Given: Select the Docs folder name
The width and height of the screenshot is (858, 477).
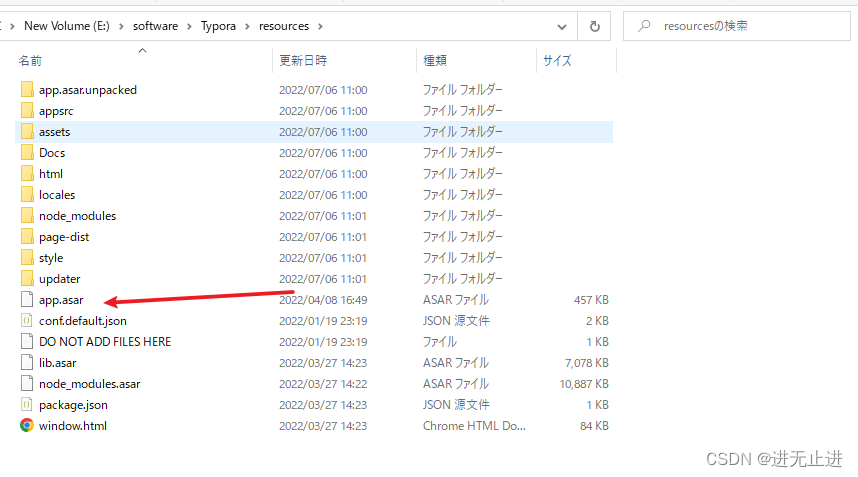Looking at the screenshot, I should point(52,153).
